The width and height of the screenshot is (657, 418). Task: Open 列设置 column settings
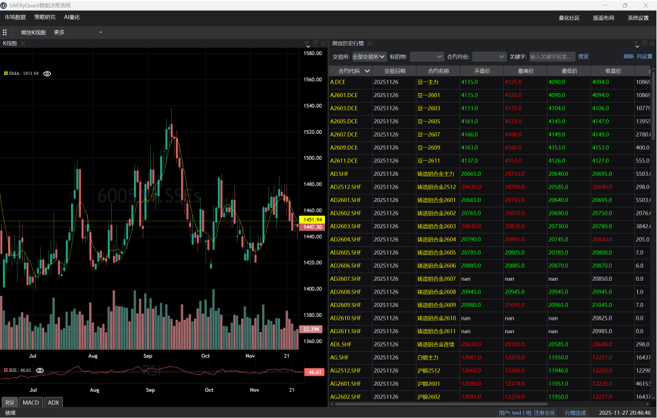[x=644, y=57]
